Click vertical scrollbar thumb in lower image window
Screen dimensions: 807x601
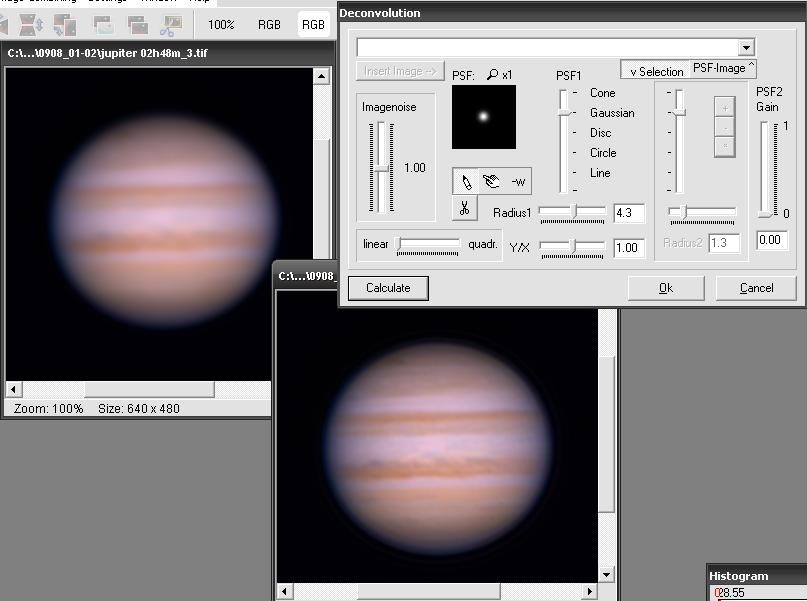[606, 434]
